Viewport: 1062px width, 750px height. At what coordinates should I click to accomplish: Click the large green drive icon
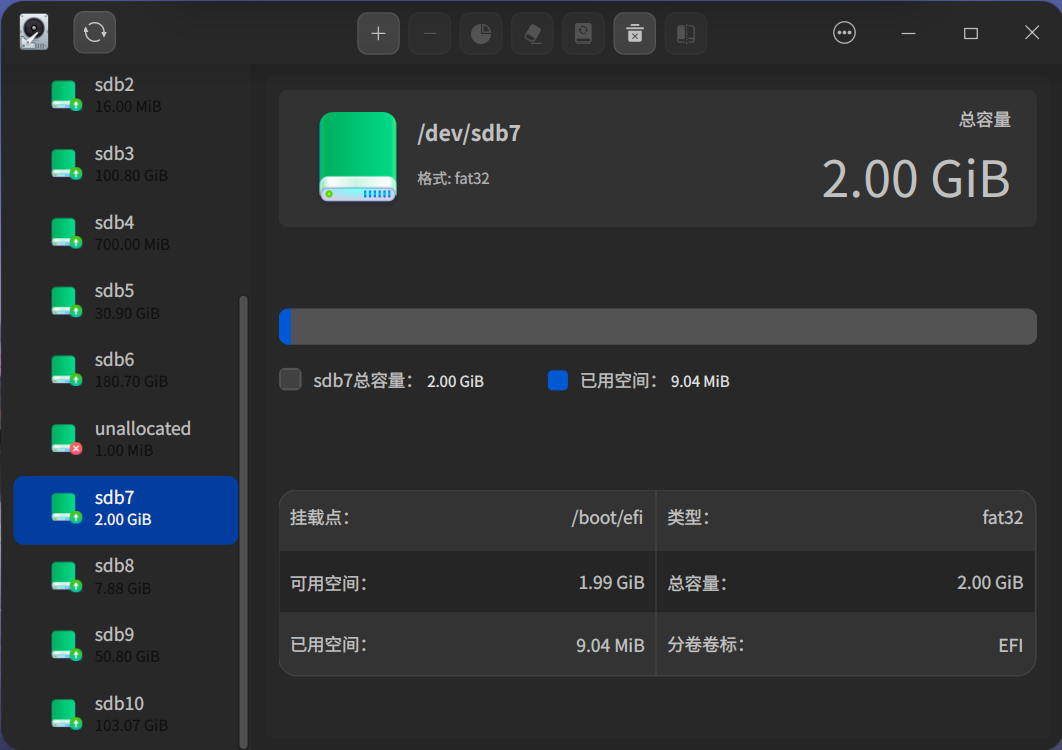click(x=358, y=157)
